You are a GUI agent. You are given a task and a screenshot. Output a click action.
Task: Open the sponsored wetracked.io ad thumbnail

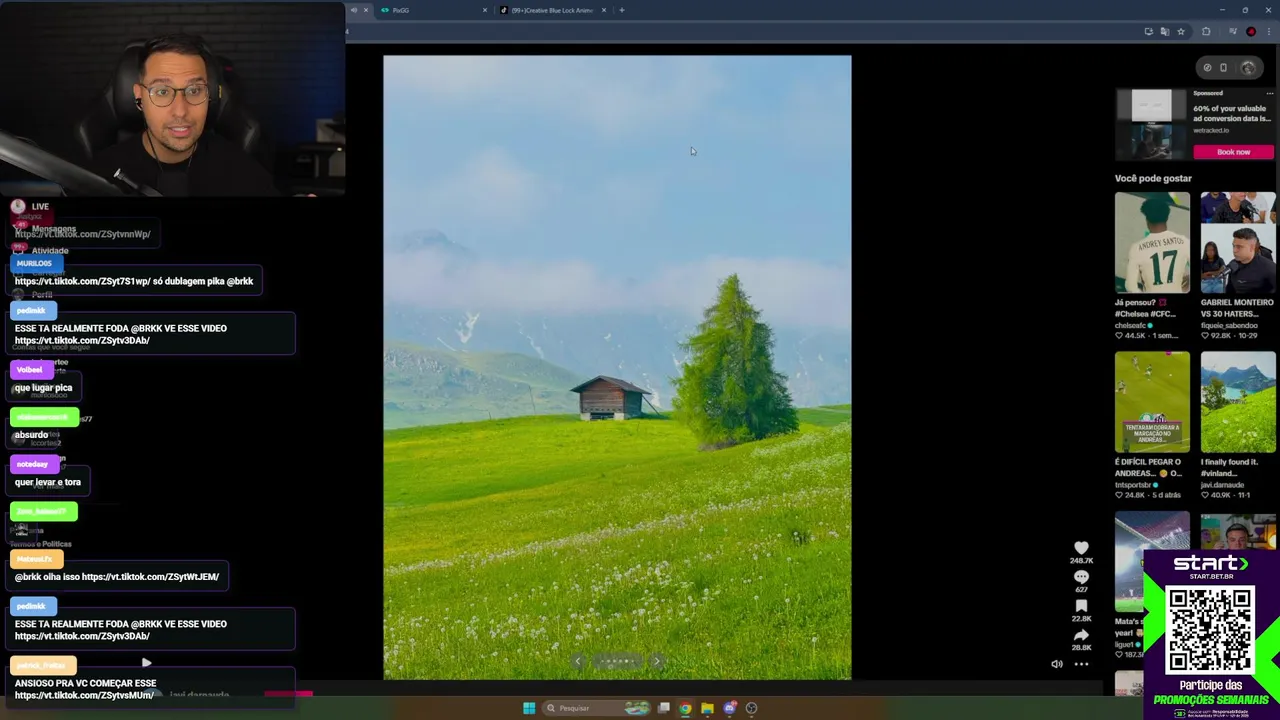[x=1151, y=124]
